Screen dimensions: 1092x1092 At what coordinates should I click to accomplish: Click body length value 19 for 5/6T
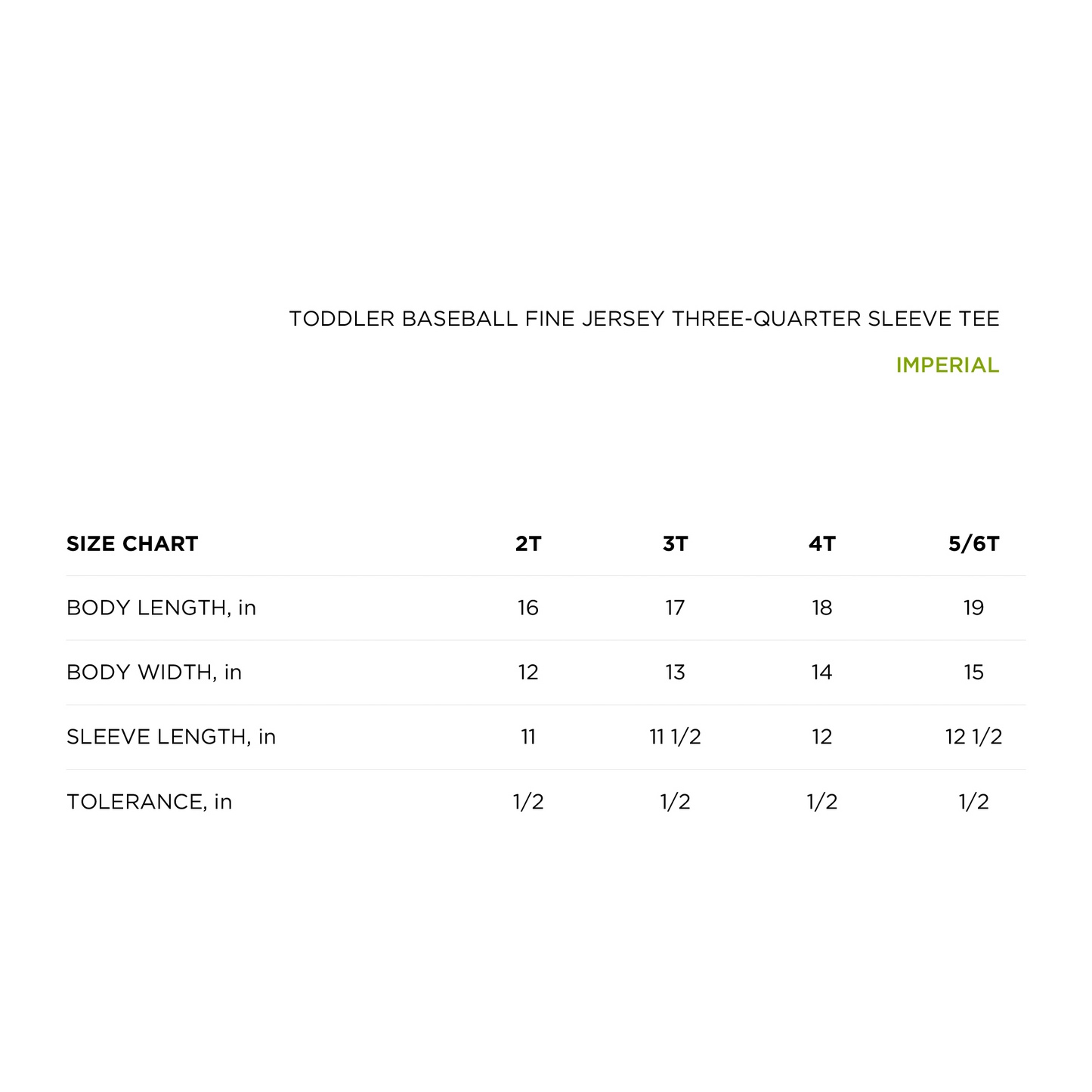(x=973, y=608)
